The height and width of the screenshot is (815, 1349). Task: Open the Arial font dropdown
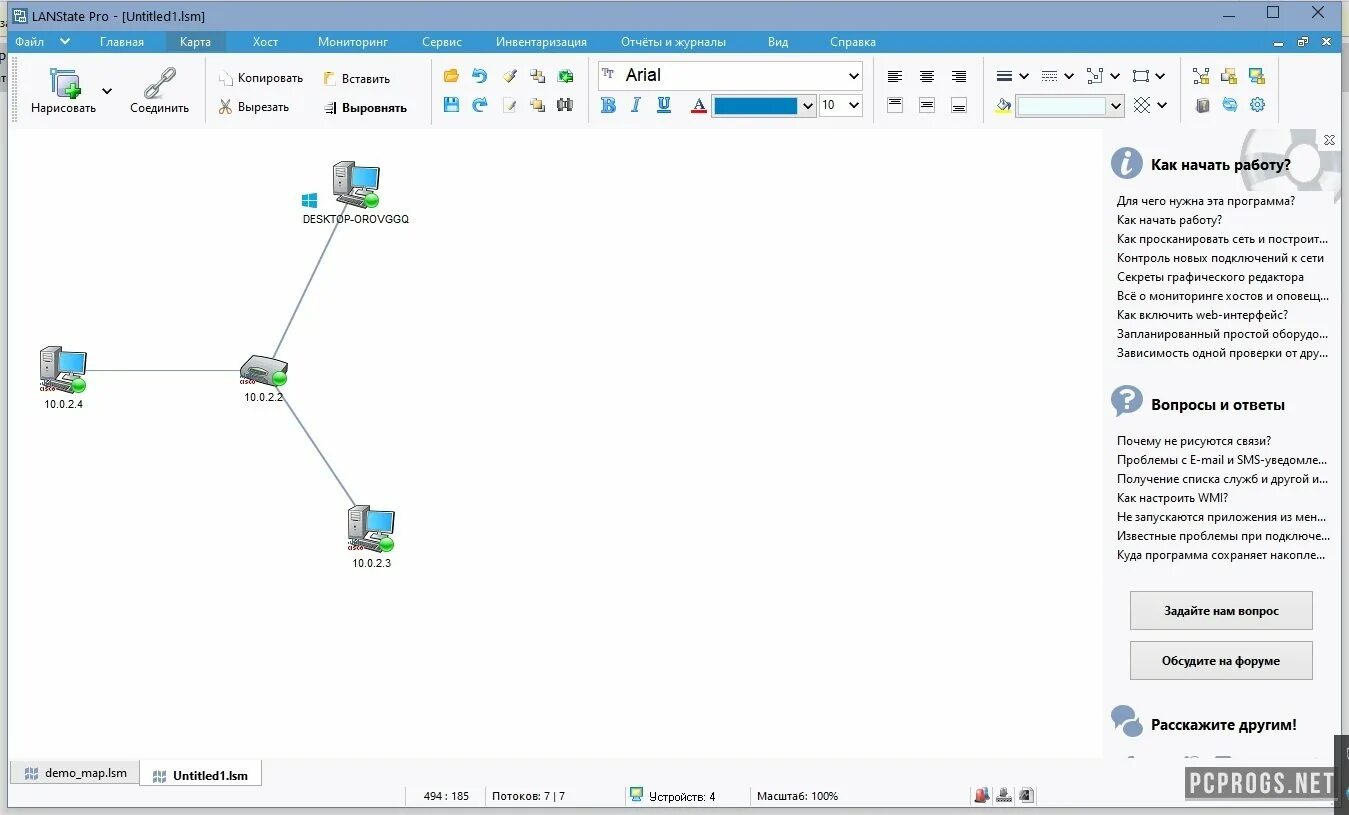(853, 76)
